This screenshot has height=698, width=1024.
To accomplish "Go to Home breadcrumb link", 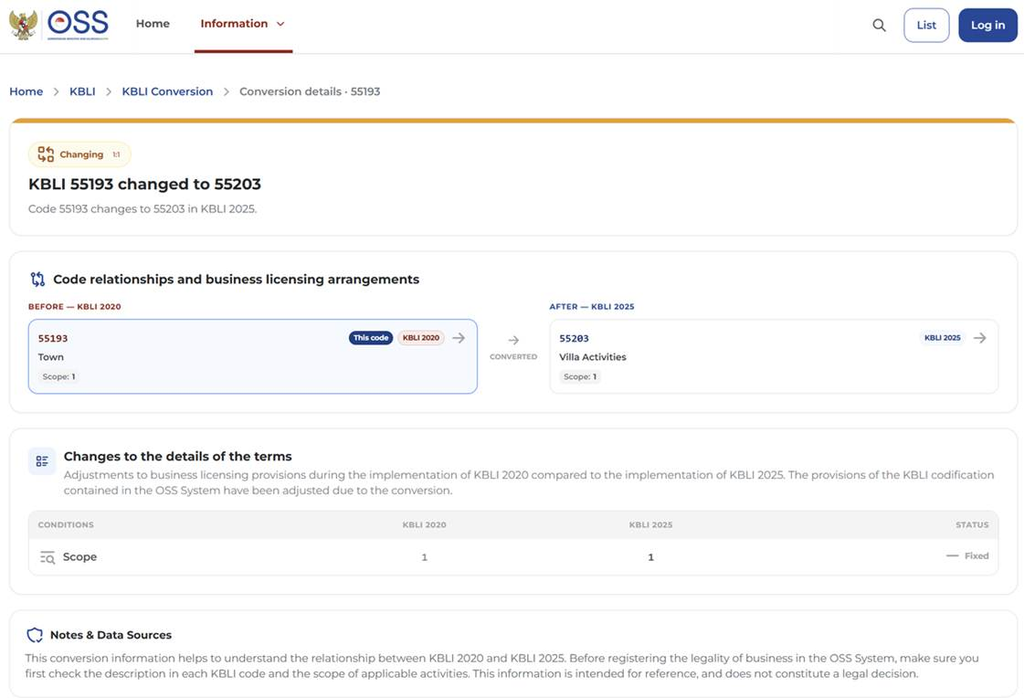I will coord(26,91).
